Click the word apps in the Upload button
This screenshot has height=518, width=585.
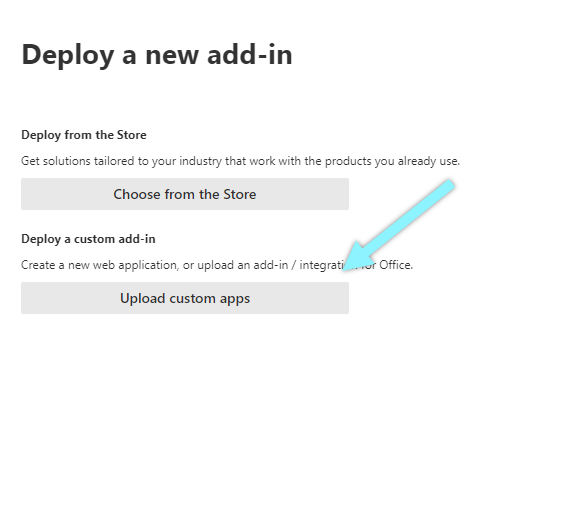point(235,299)
